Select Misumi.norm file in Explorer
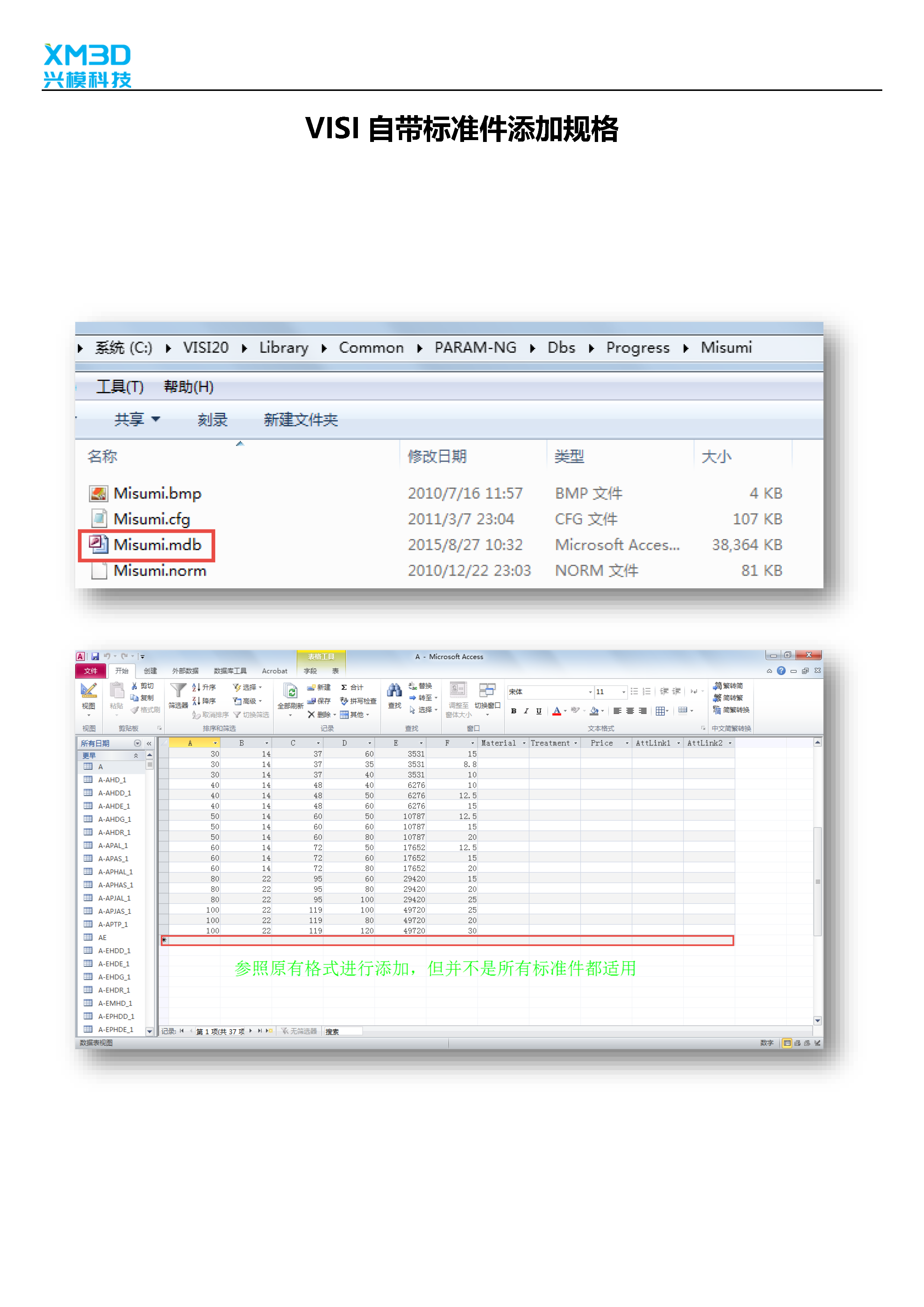Image resolution: width=924 pixels, height=1307 pixels. (159, 570)
